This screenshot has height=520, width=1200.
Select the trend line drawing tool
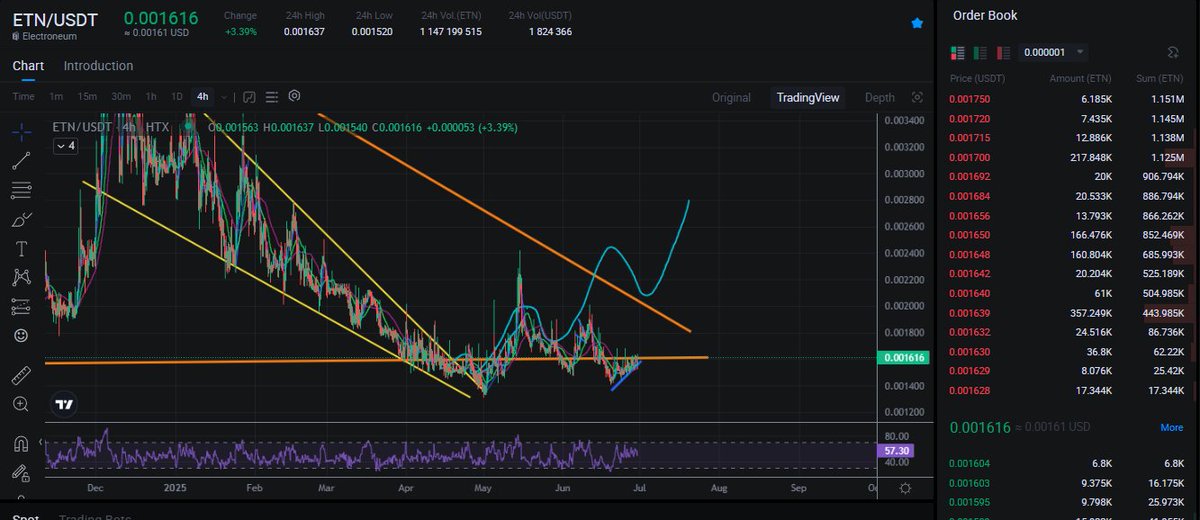[x=21, y=160]
